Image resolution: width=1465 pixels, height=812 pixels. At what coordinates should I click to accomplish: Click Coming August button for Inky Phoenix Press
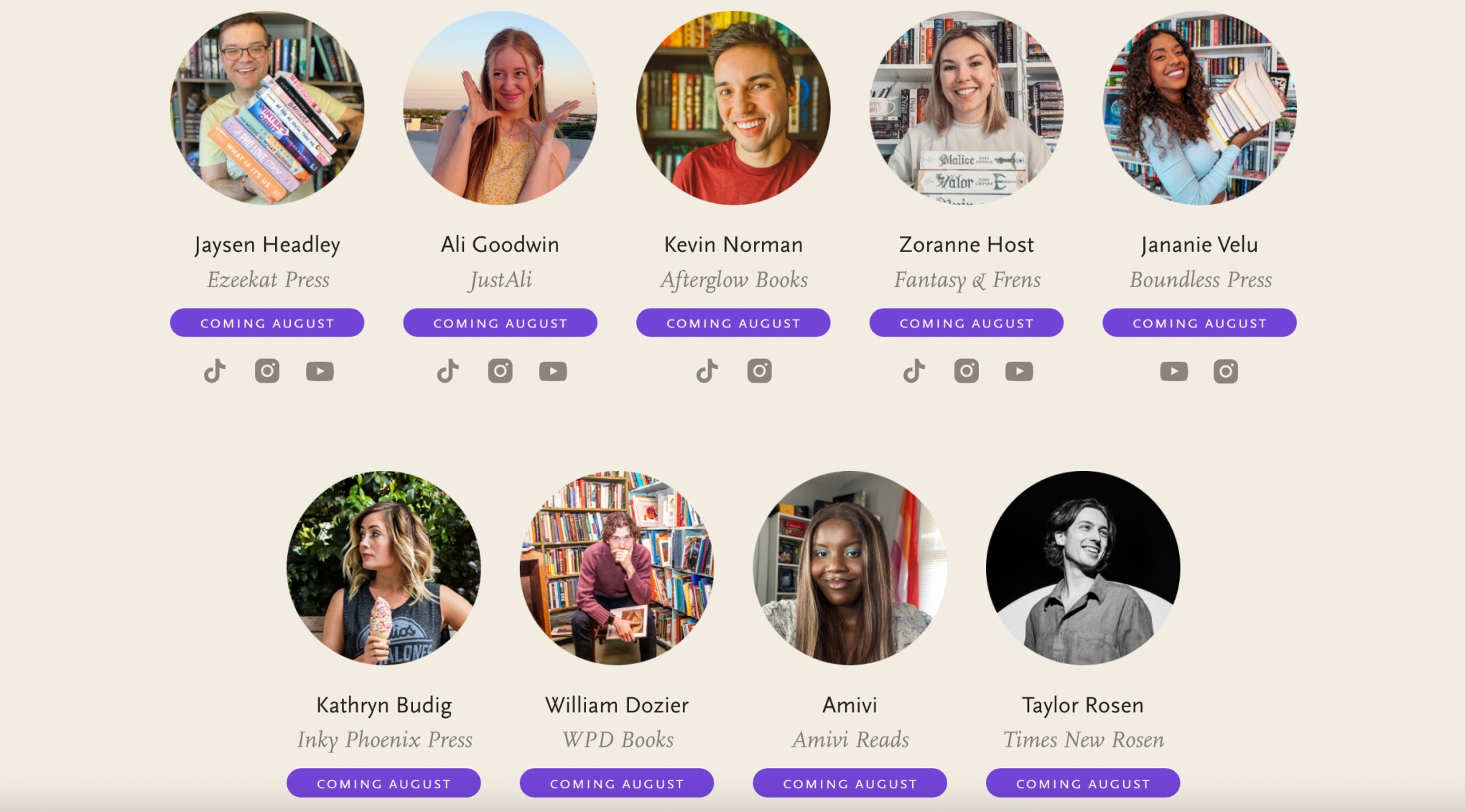383,783
